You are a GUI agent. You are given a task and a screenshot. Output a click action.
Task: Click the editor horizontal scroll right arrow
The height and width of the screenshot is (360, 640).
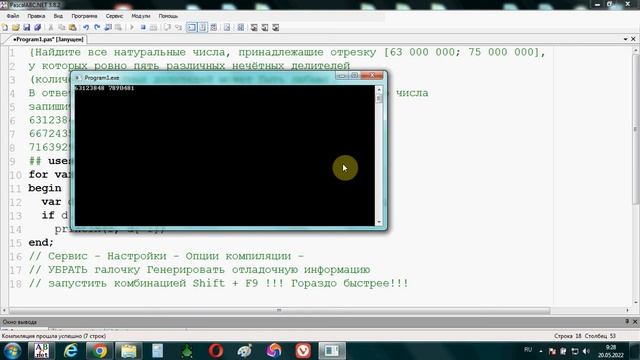click(x=628, y=311)
